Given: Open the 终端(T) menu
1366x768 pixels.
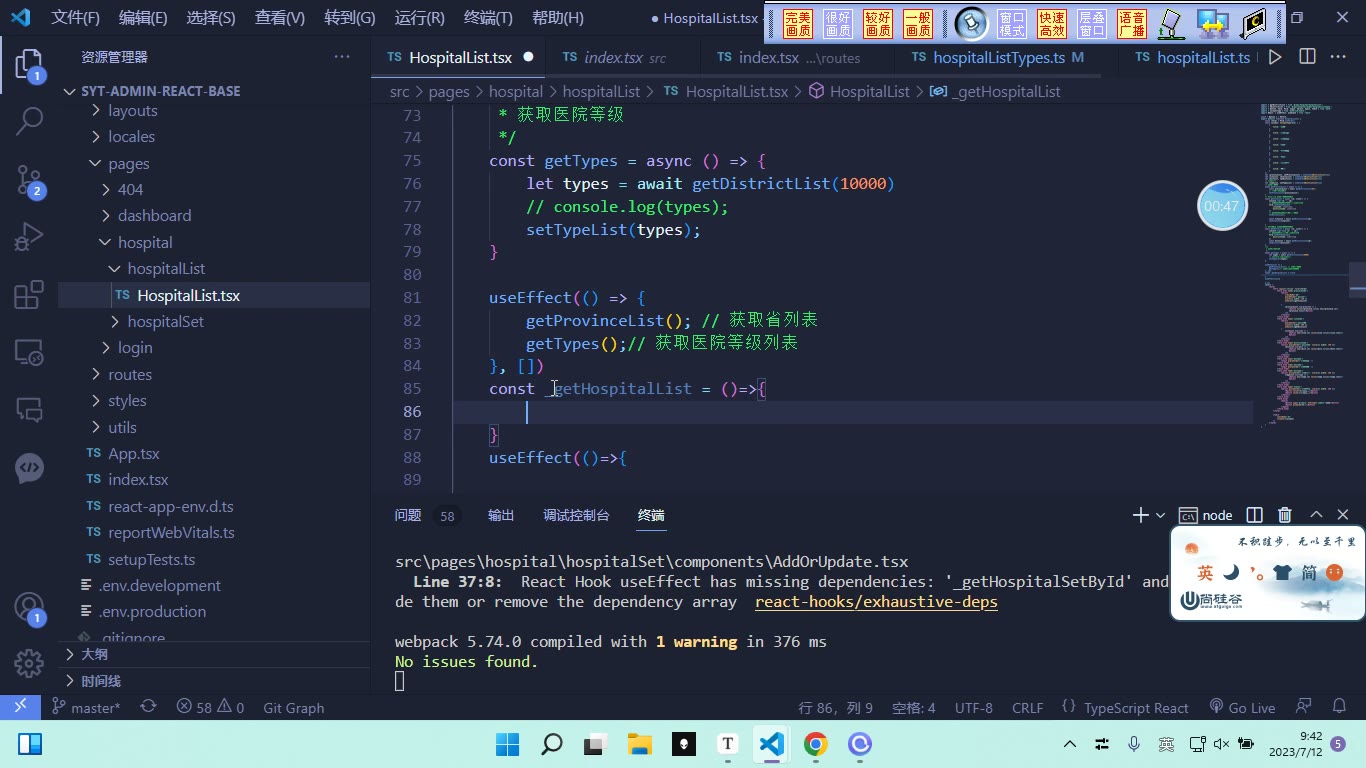Looking at the screenshot, I should tap(488, 18).
